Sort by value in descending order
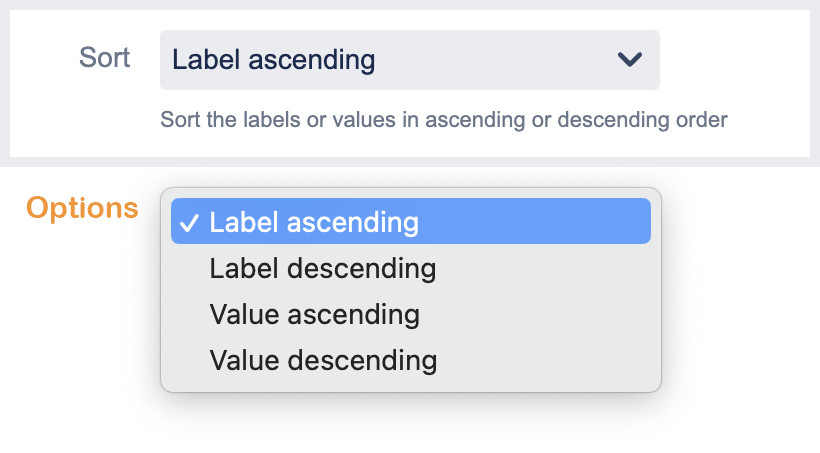Screen dimensions: 820x453 [x=323, y=360]
